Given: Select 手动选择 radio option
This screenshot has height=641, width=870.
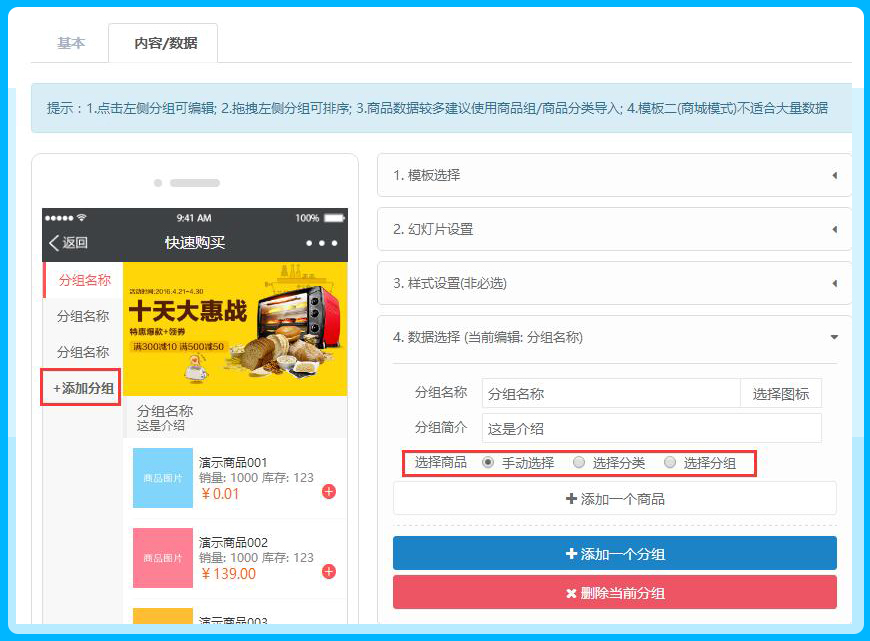Looking at the screenshot, I should (488, 463).
